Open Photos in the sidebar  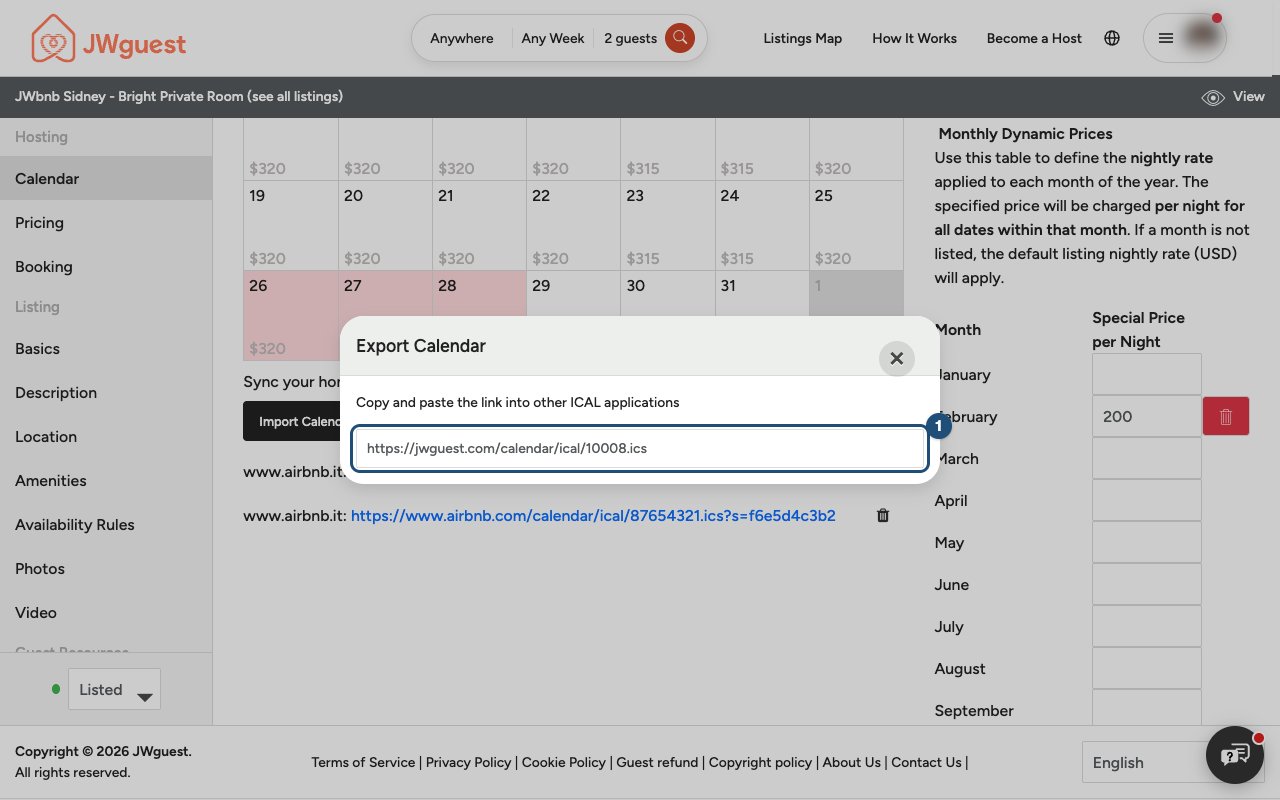[x=106, y=569]
